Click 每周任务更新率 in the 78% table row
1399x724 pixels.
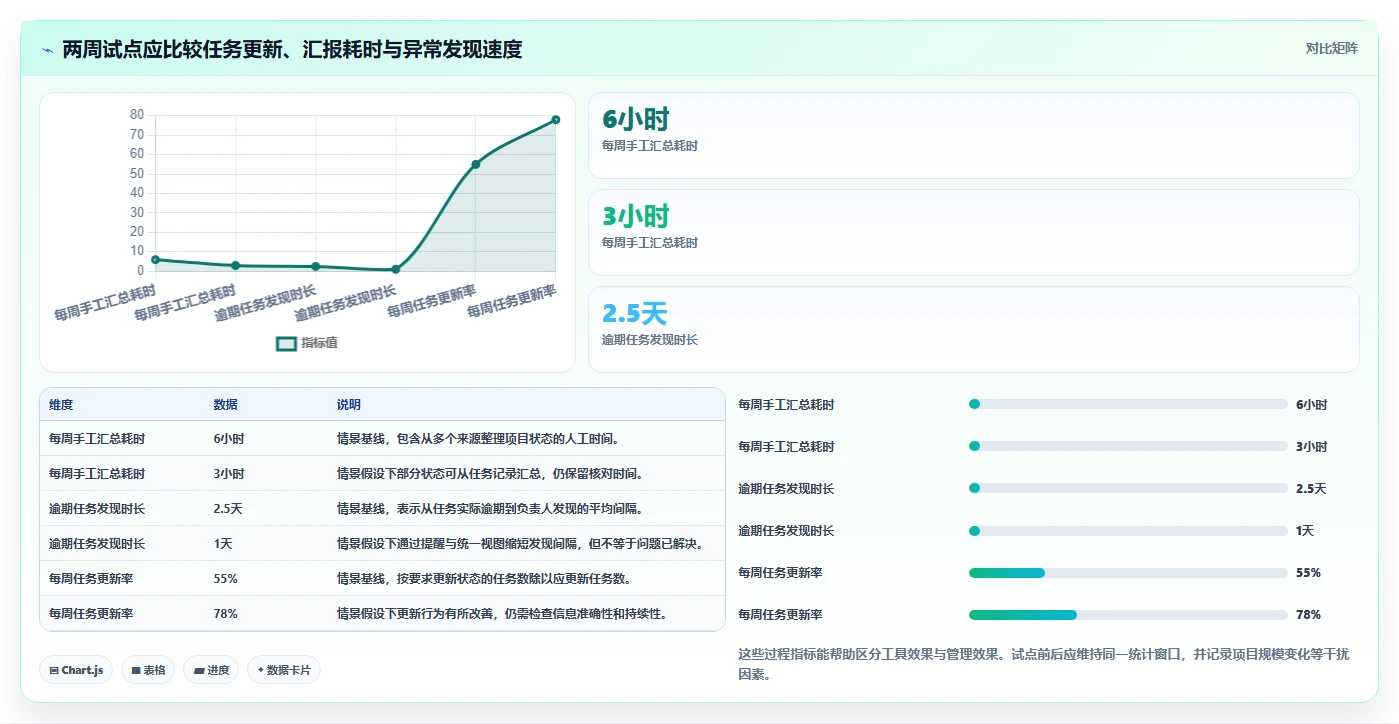tap(91, 614)
